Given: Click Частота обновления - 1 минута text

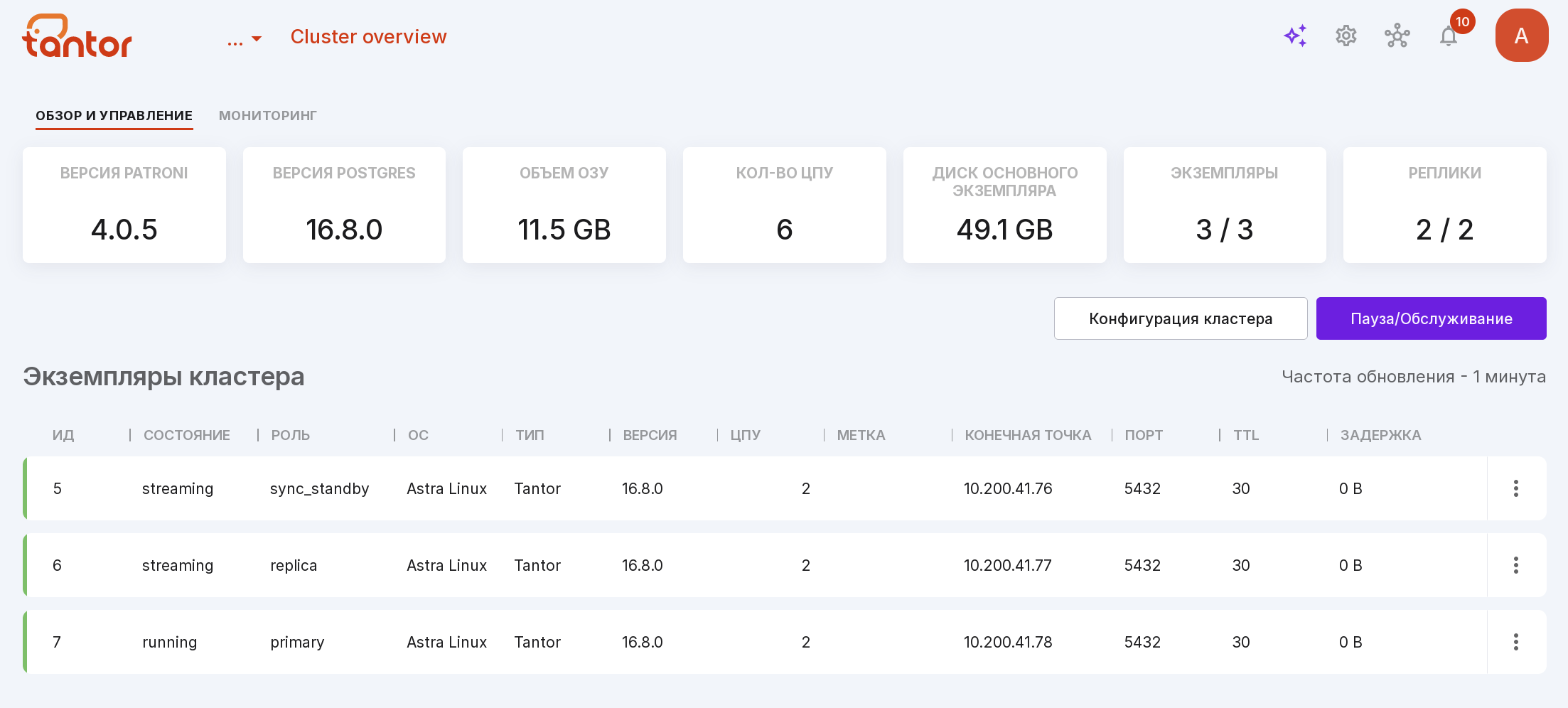Looking at the screenshot, I should coord(1414,377).
